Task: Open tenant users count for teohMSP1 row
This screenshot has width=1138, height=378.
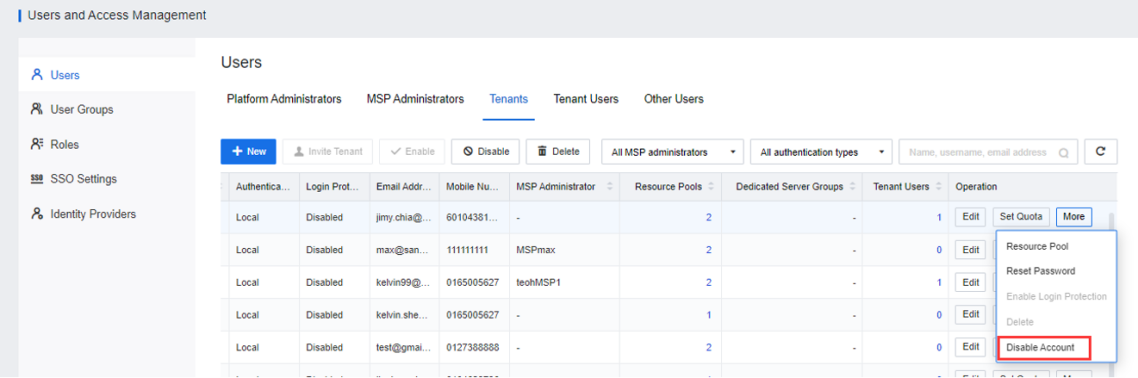Action: point(938,282)
